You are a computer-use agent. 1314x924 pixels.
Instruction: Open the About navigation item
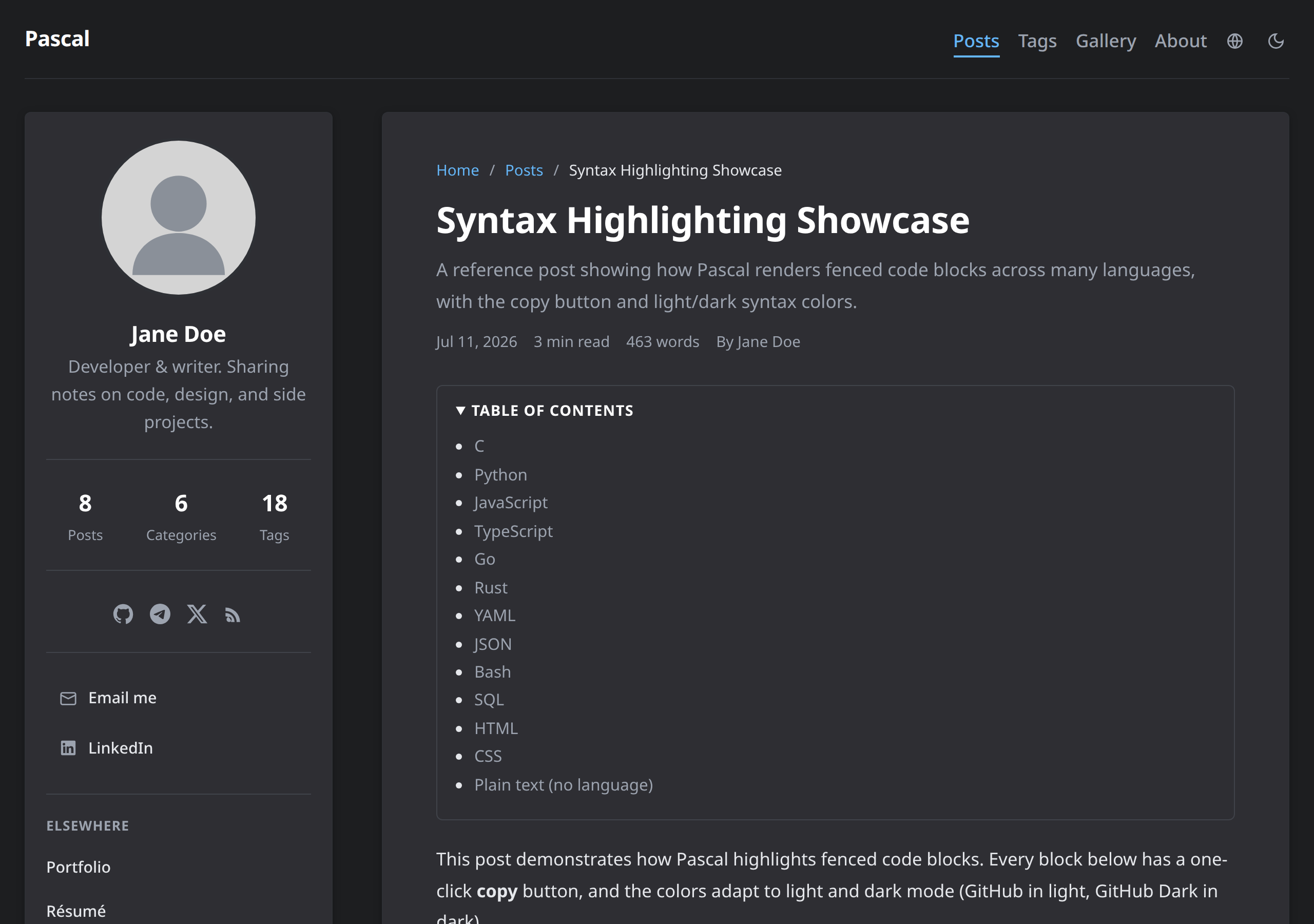(x=1181, y=41)
